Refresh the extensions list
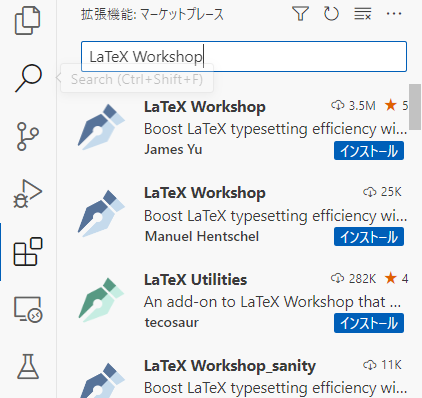This screenshot has width=422, height=398. click(331, 14)
